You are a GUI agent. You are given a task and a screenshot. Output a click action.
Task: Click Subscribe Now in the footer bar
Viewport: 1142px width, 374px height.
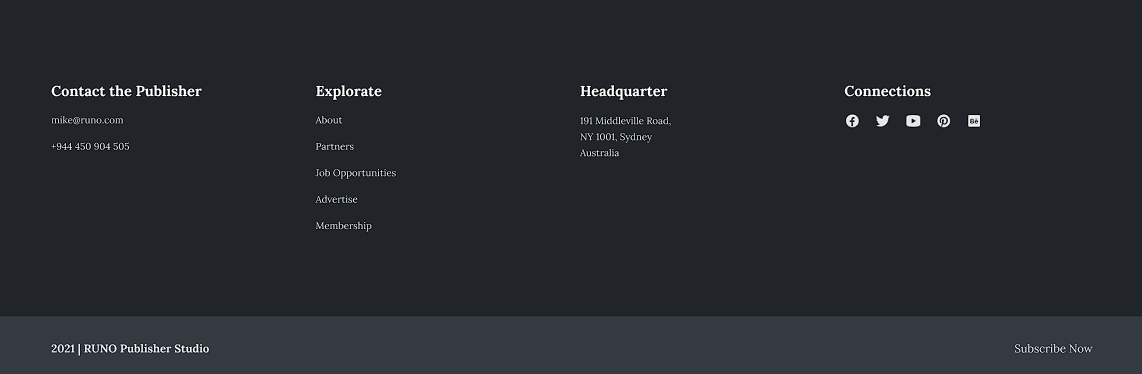(1053, 349)
